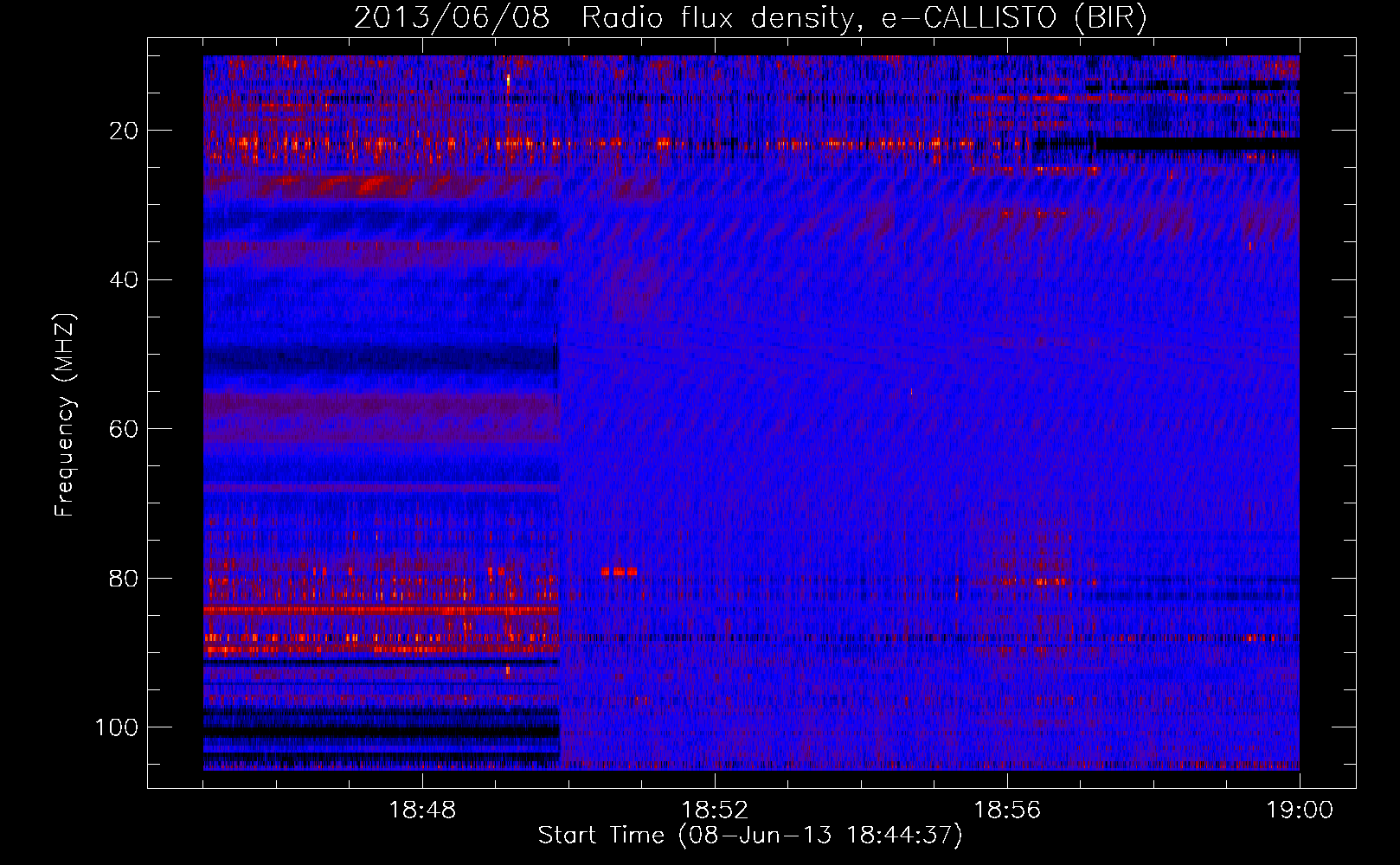Click the "80" frequency tick label
The image size is (1400, 865).
[x=124, y=578]
